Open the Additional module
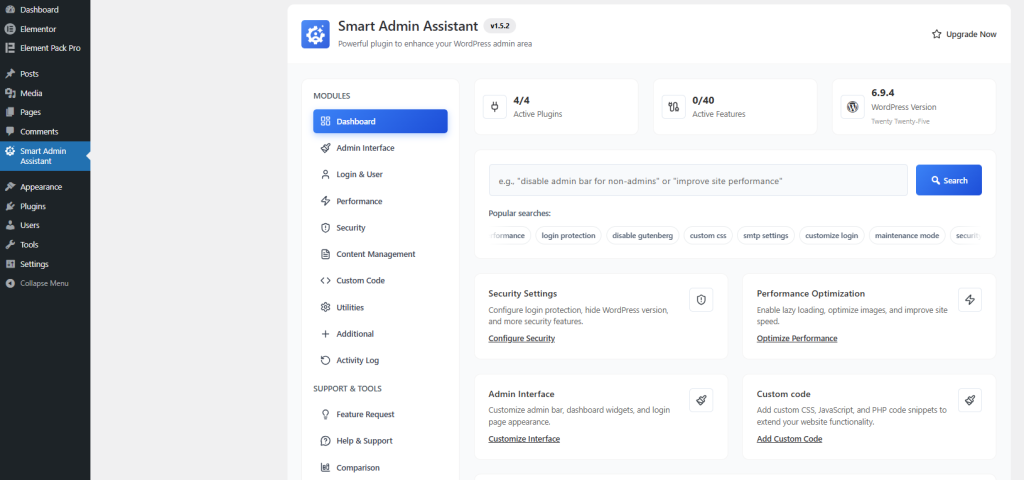 point(380,334)
